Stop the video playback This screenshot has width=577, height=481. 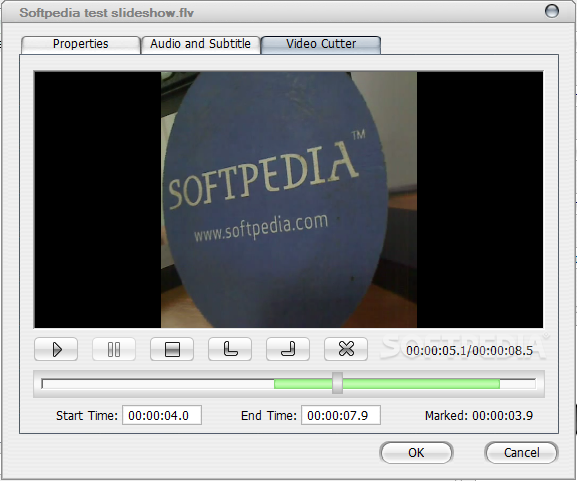tap(172, 349)
